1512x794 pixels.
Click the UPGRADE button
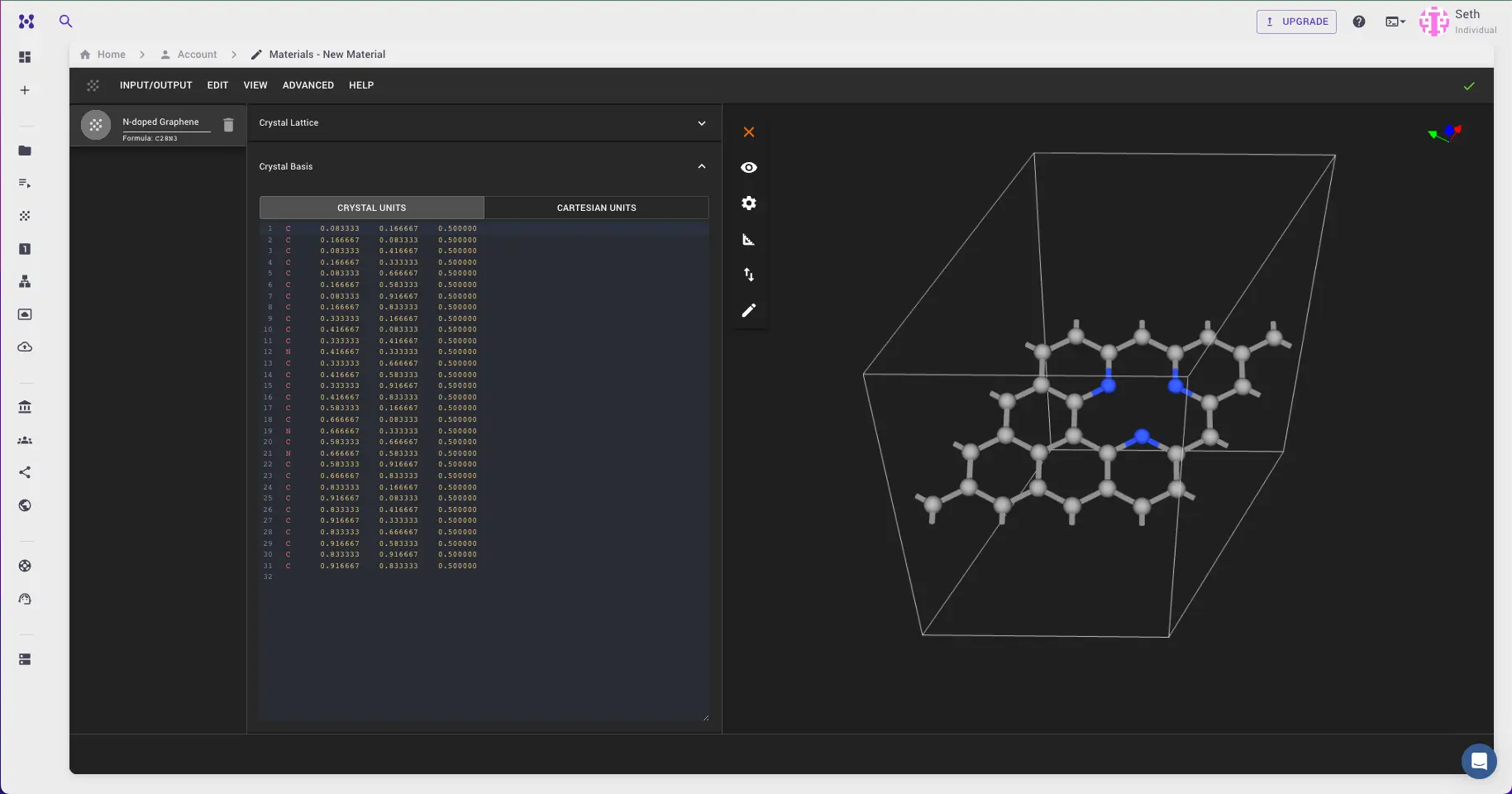1296,22
